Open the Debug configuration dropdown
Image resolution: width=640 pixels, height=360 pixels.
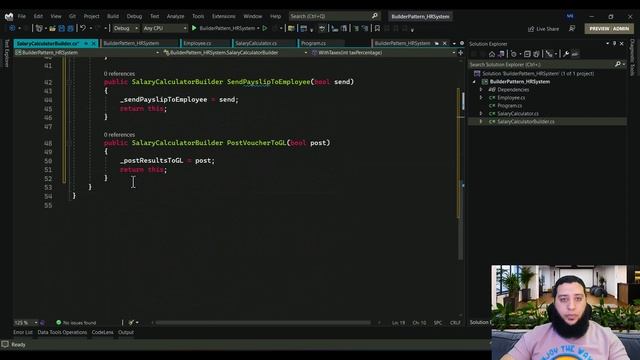[x=125, y=29]
